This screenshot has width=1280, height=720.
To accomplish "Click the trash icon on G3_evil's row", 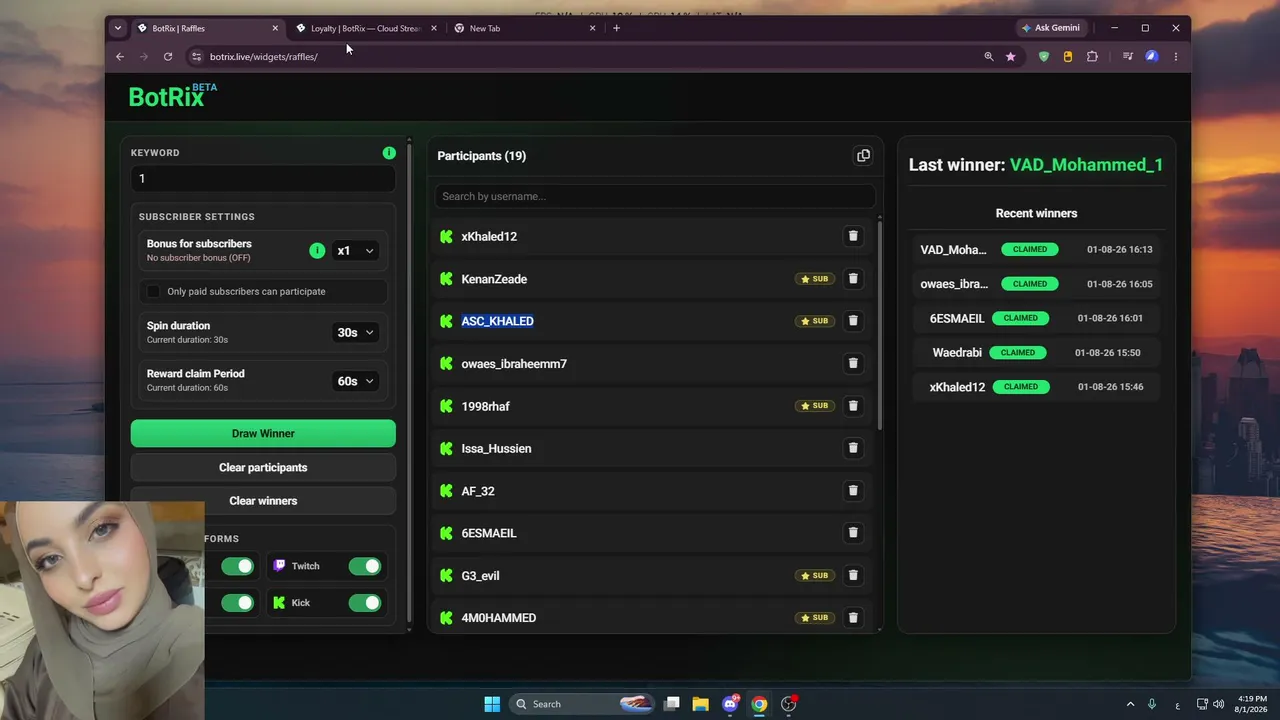I will tap(853, 575).
